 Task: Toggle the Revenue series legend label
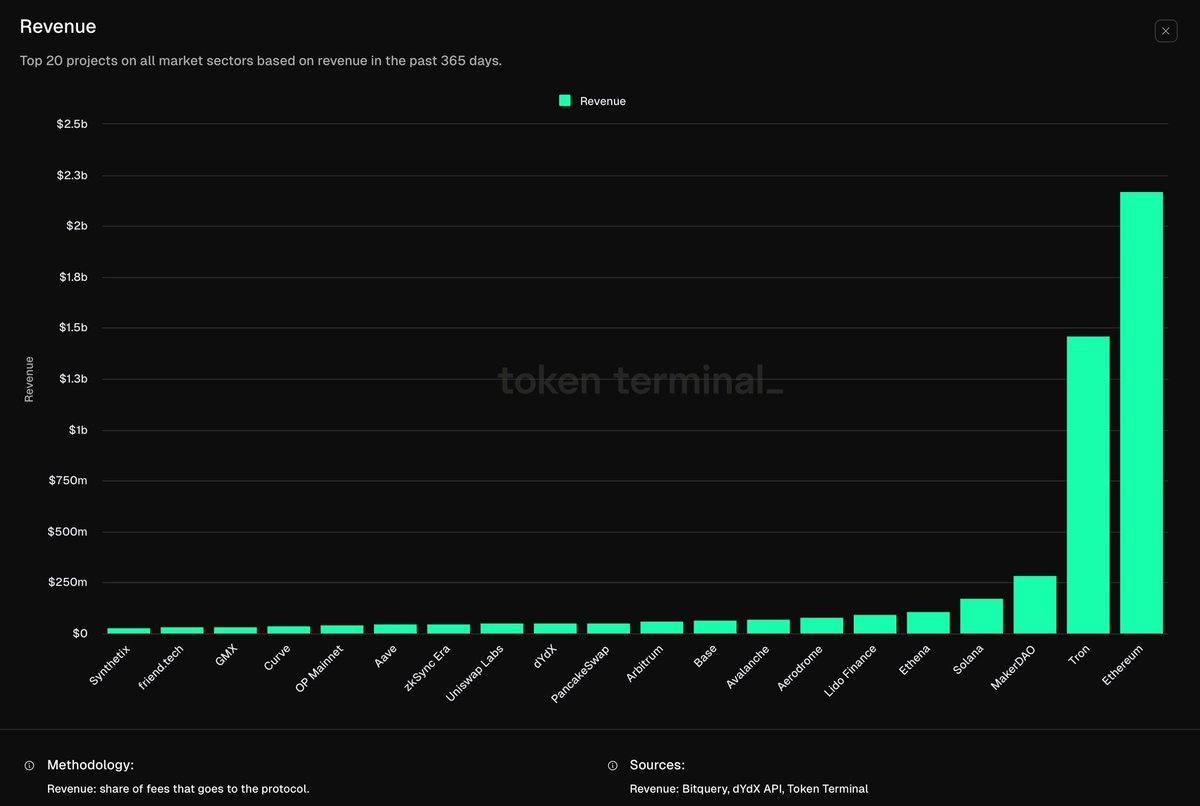click(602, 101)
